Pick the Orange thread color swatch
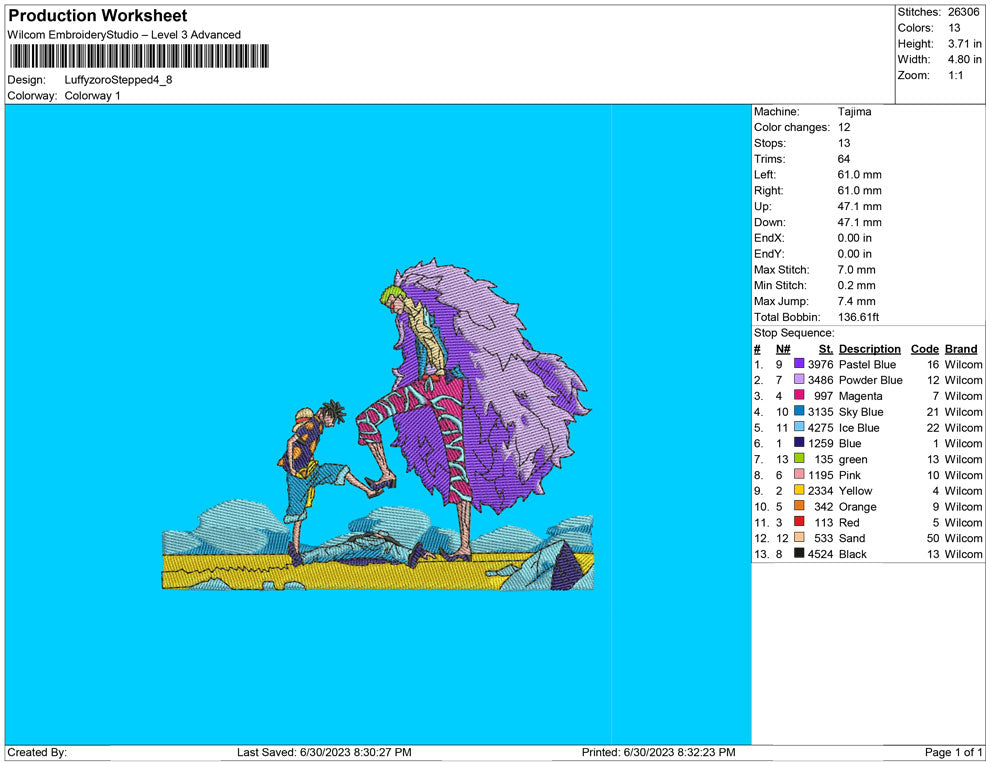 pos(799,507)
